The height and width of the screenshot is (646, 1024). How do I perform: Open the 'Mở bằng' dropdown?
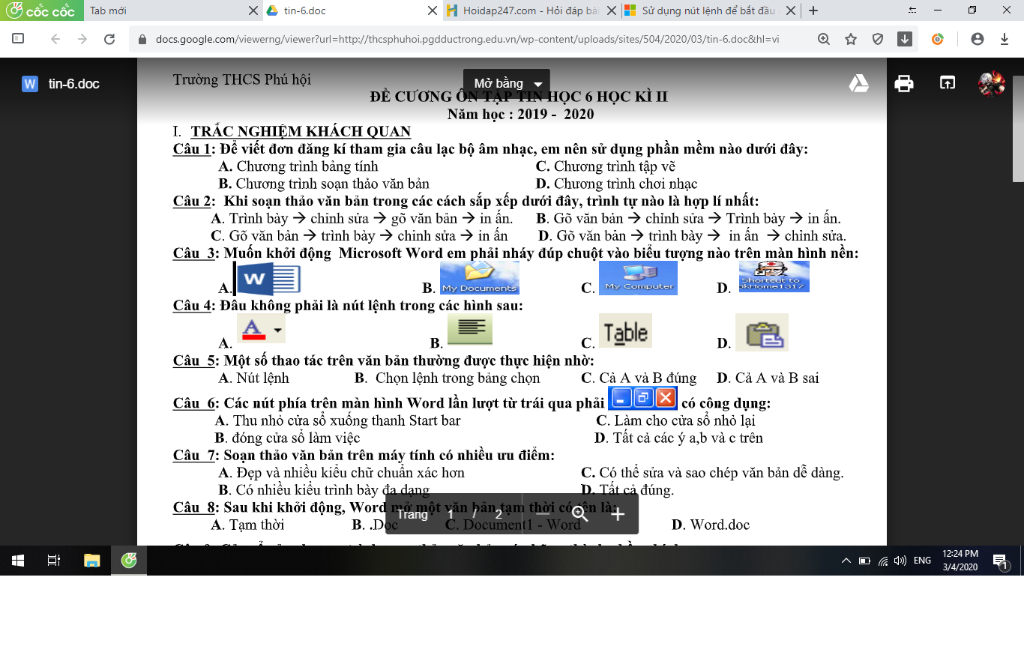[x=507, y=84]
